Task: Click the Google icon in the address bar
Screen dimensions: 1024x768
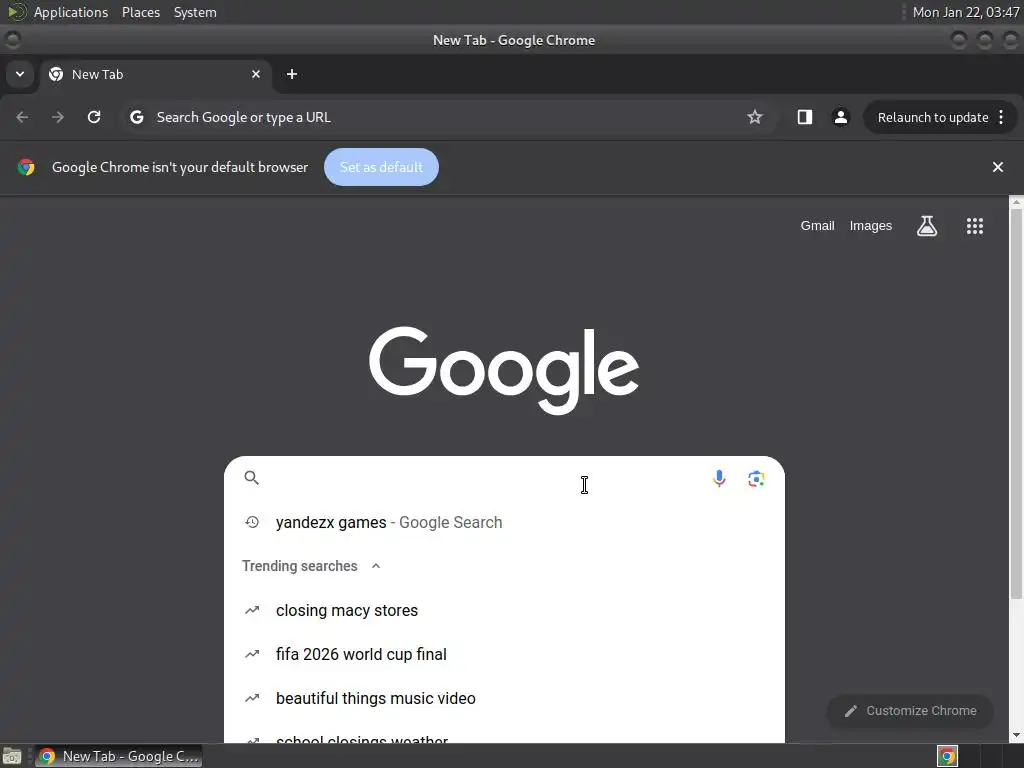Action: [136, 117]
